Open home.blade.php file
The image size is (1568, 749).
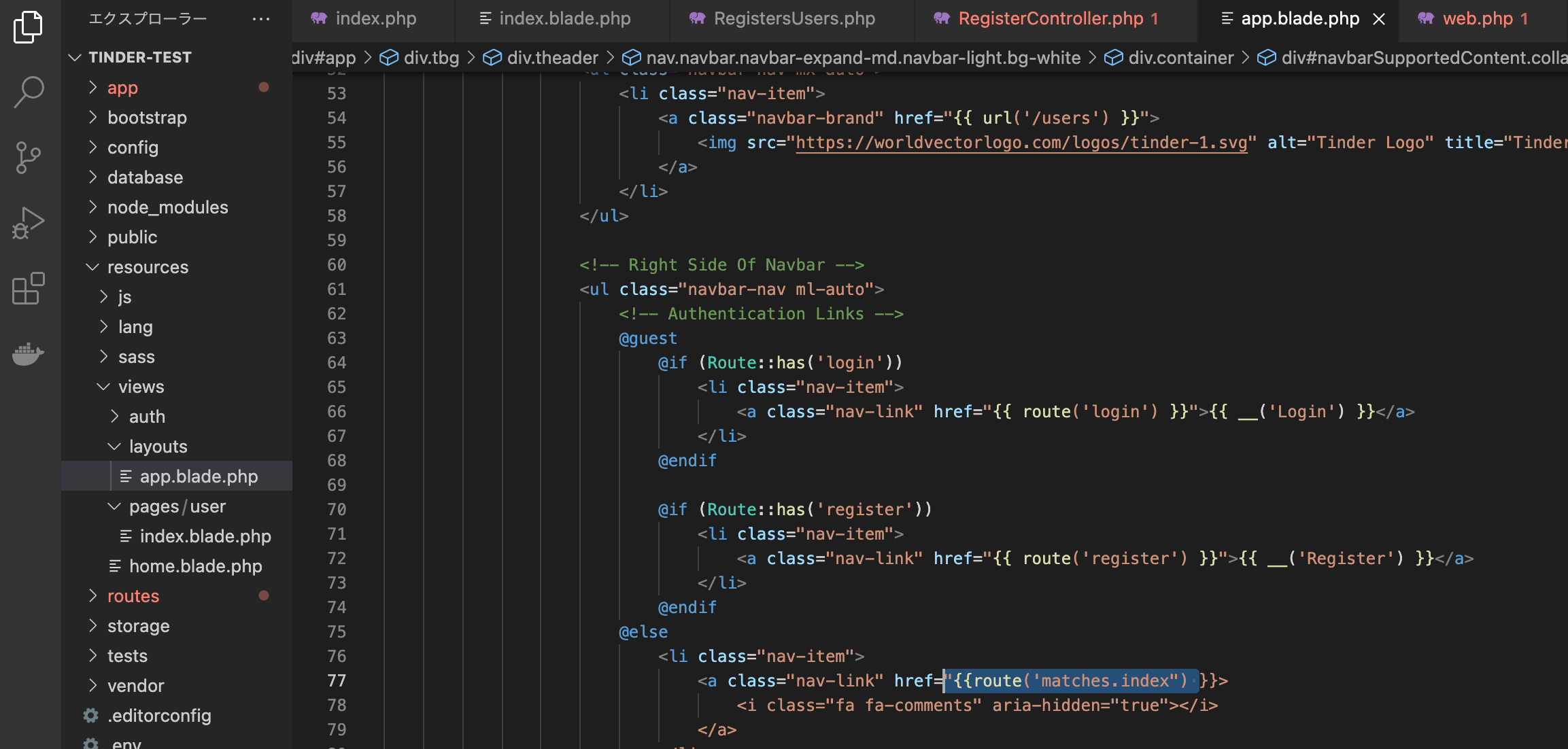click(x=196, y=565)
